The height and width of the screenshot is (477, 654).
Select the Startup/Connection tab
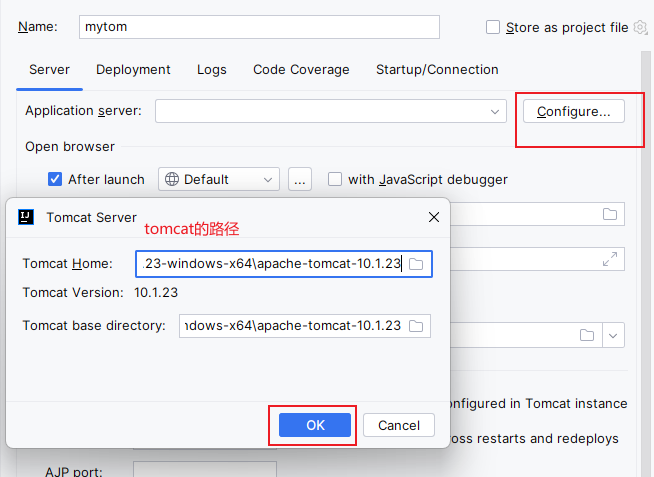tap(437, 70)
